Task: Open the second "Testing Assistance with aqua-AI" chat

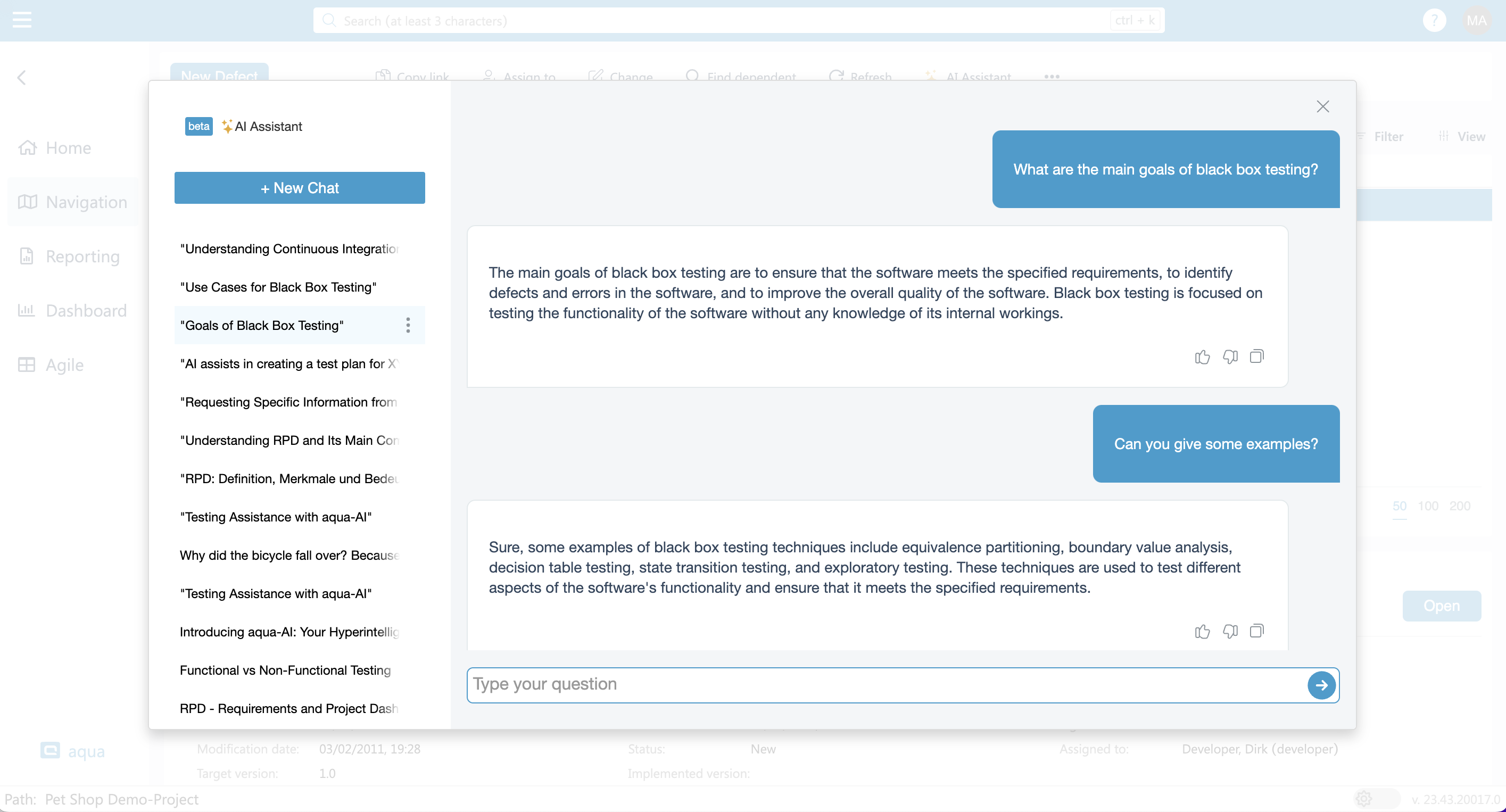Action: pyautogui.click(x=276, y=593)
